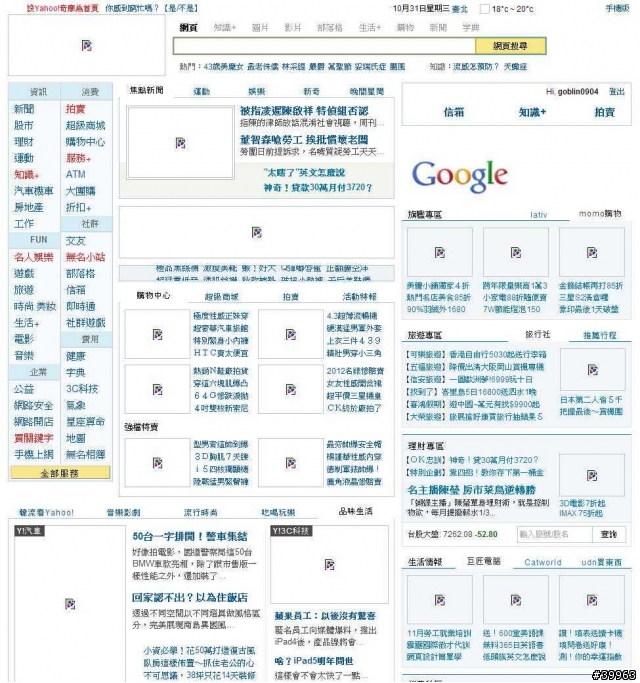Switch to the Catworld tab
The height and width of the screenshot is (683, 640).
click(x=543, y=562)
